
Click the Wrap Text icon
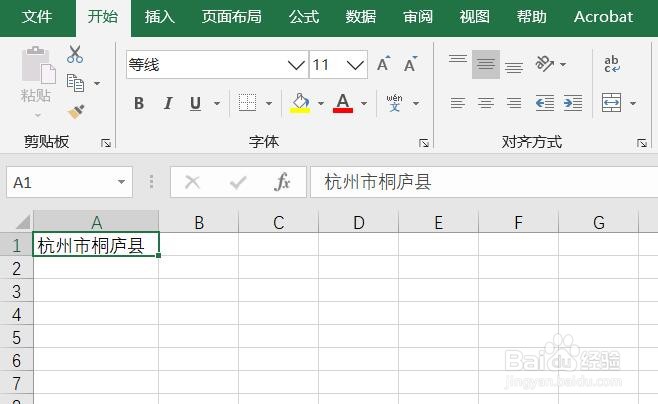pyautogui.click(x=611, y=64)
